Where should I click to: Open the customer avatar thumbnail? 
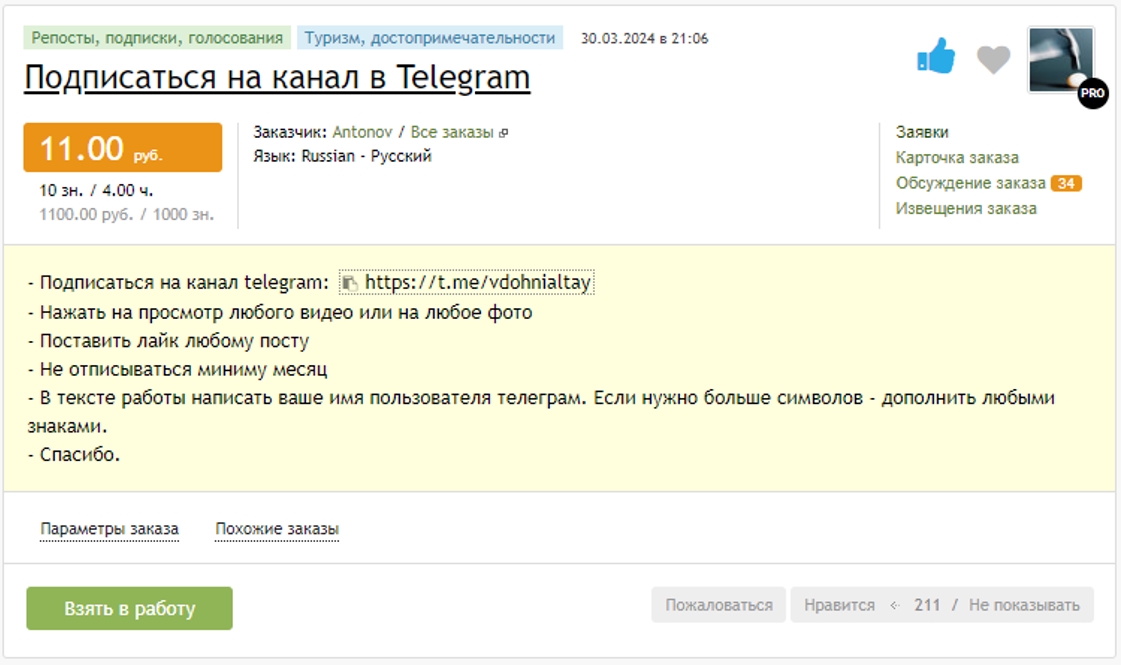pos(1061,60)
